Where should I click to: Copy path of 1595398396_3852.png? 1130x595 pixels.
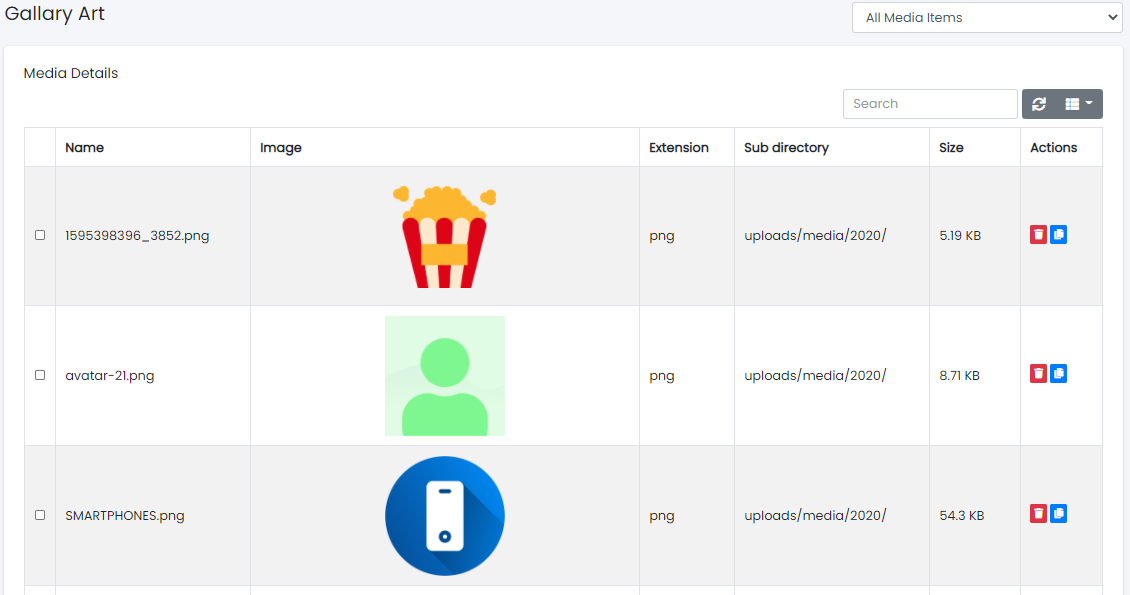(1058, 234)
